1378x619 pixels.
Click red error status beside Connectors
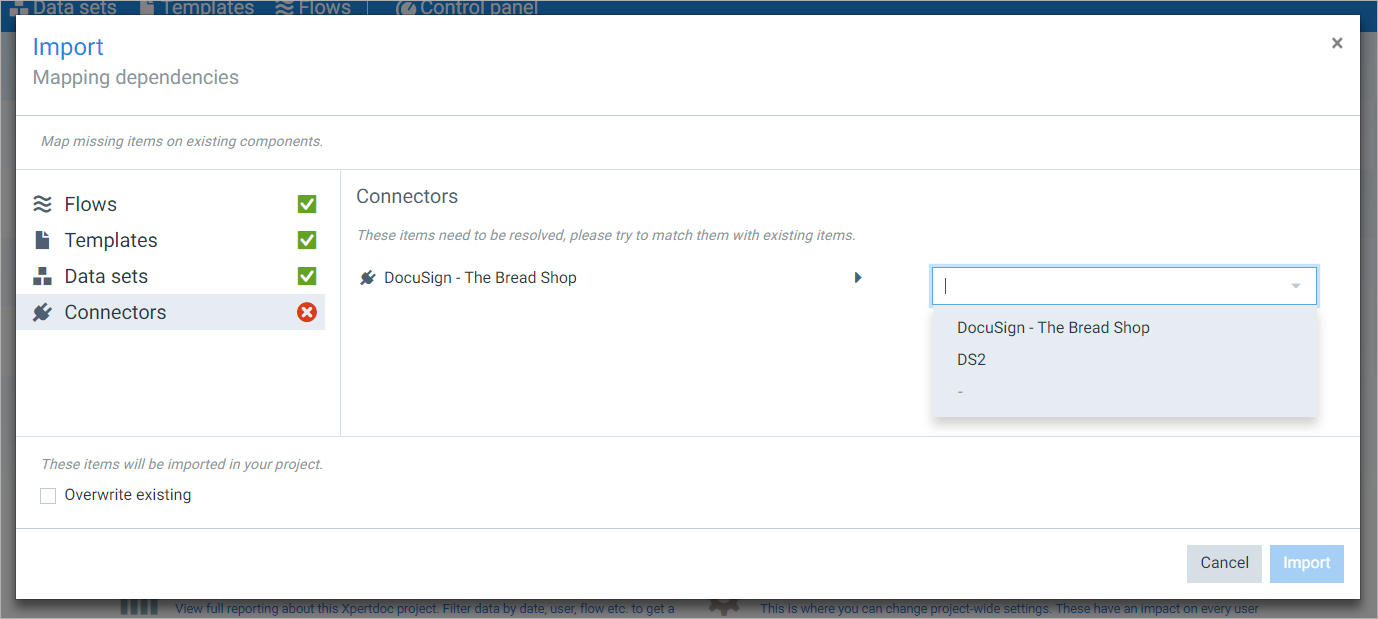pyautogui.click(x=307, y=312)
